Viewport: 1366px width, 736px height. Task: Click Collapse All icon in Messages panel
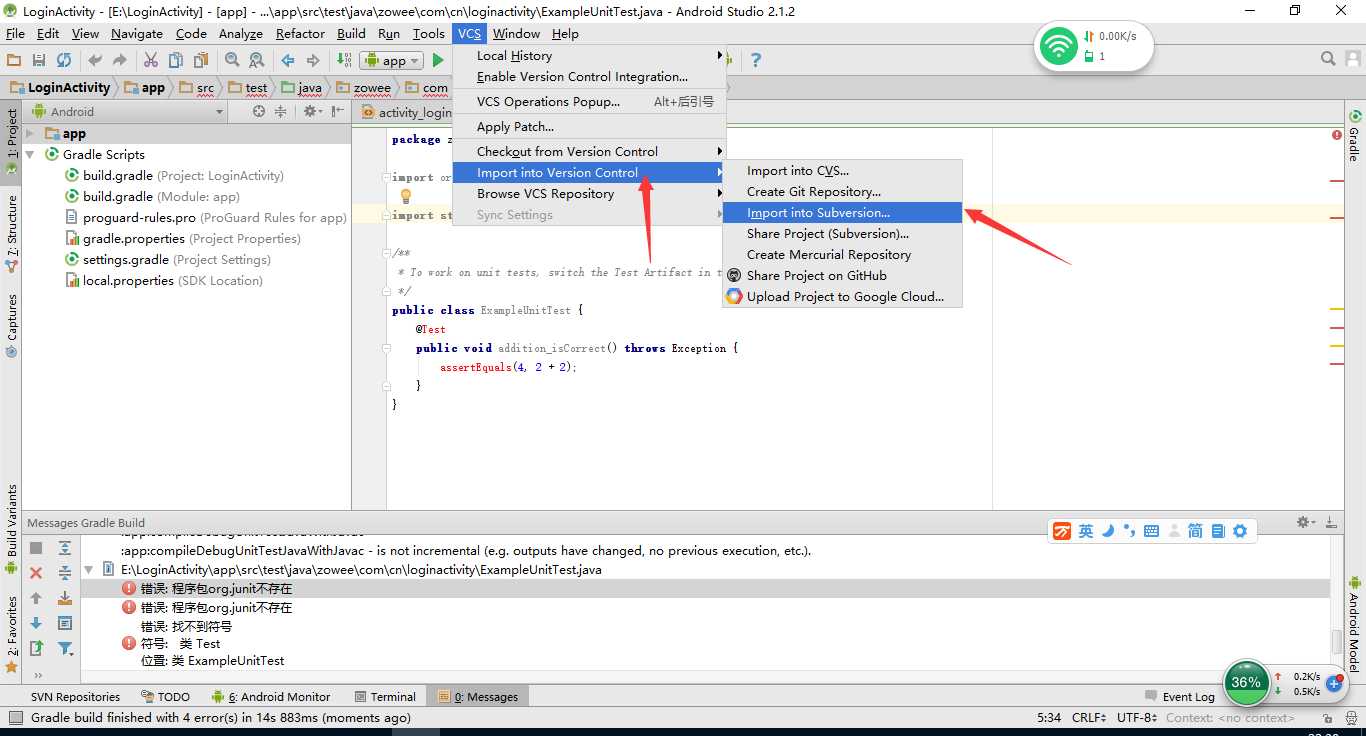[65, 573]
